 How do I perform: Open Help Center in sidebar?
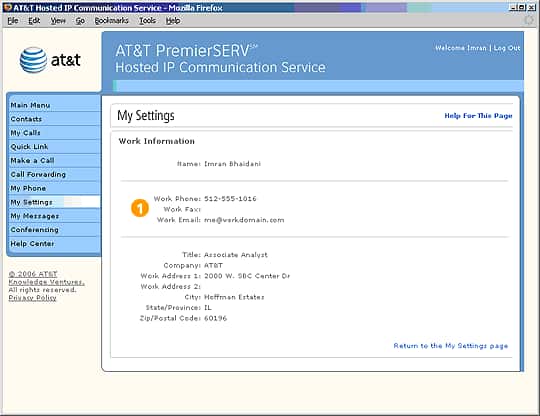pyautogui.click(x=32, y=243)
